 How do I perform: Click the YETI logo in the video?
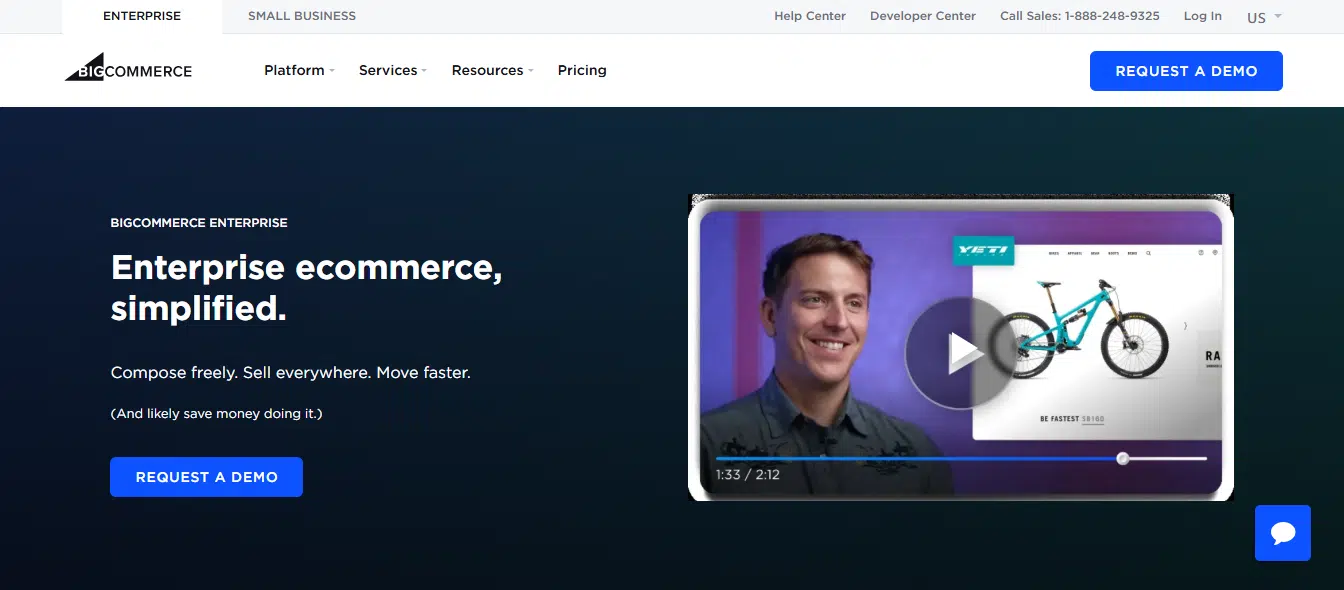click(x=984, y=251)
